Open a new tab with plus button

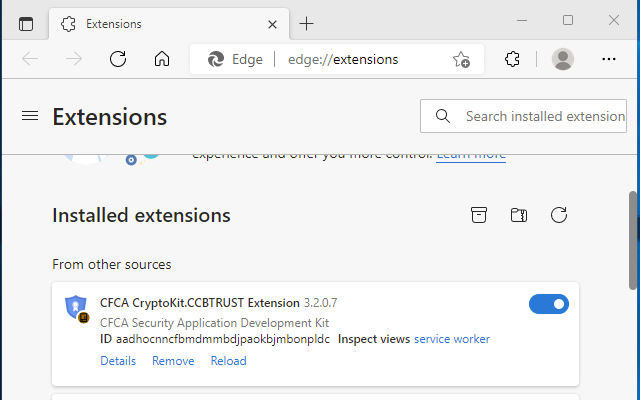pos(307,23)
